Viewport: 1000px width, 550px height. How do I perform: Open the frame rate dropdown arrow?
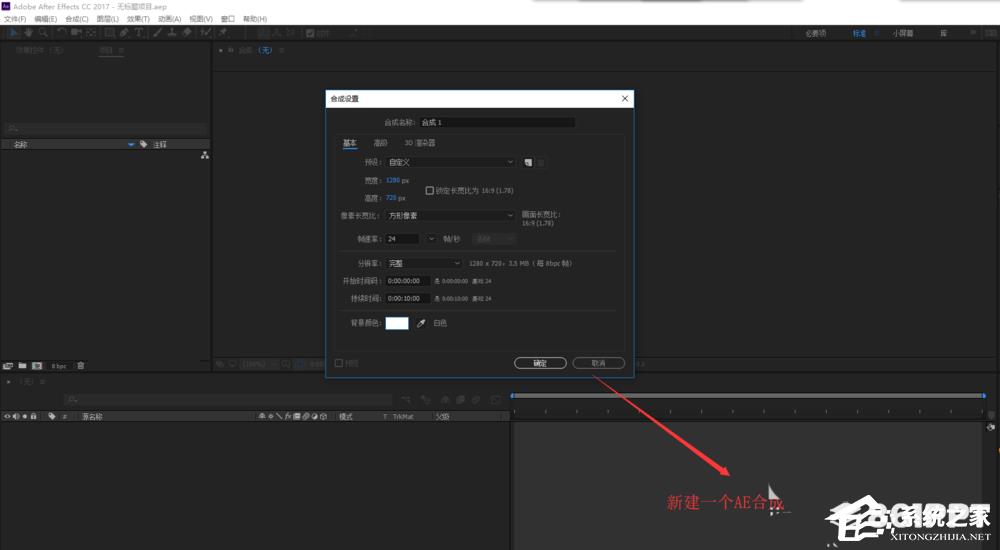pyautogui.click(x=431, y=239)
